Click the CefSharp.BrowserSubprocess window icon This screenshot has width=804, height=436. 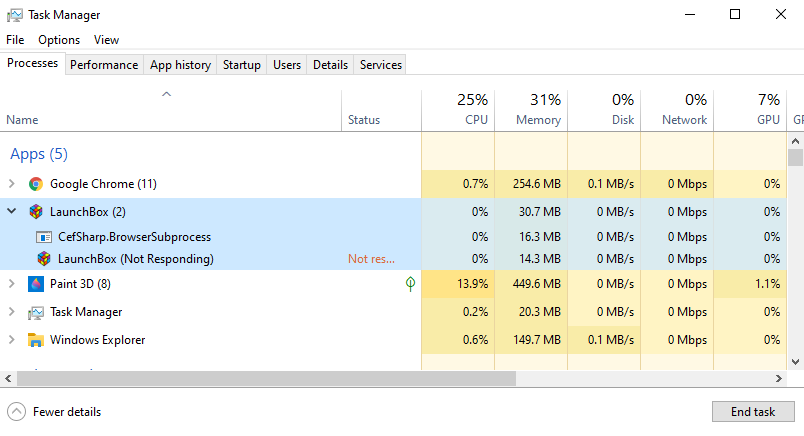click(44, 237)
